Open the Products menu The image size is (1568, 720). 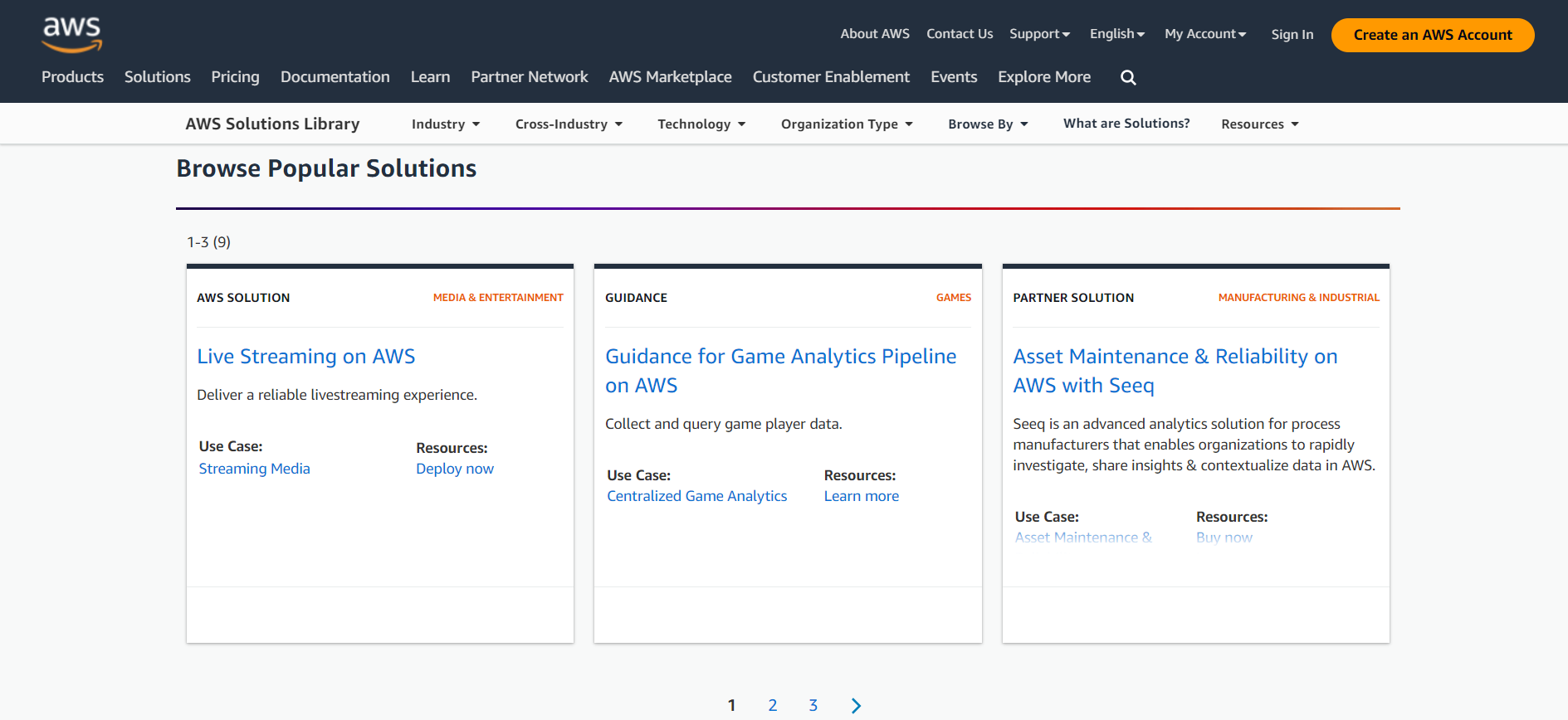point(73,77)
